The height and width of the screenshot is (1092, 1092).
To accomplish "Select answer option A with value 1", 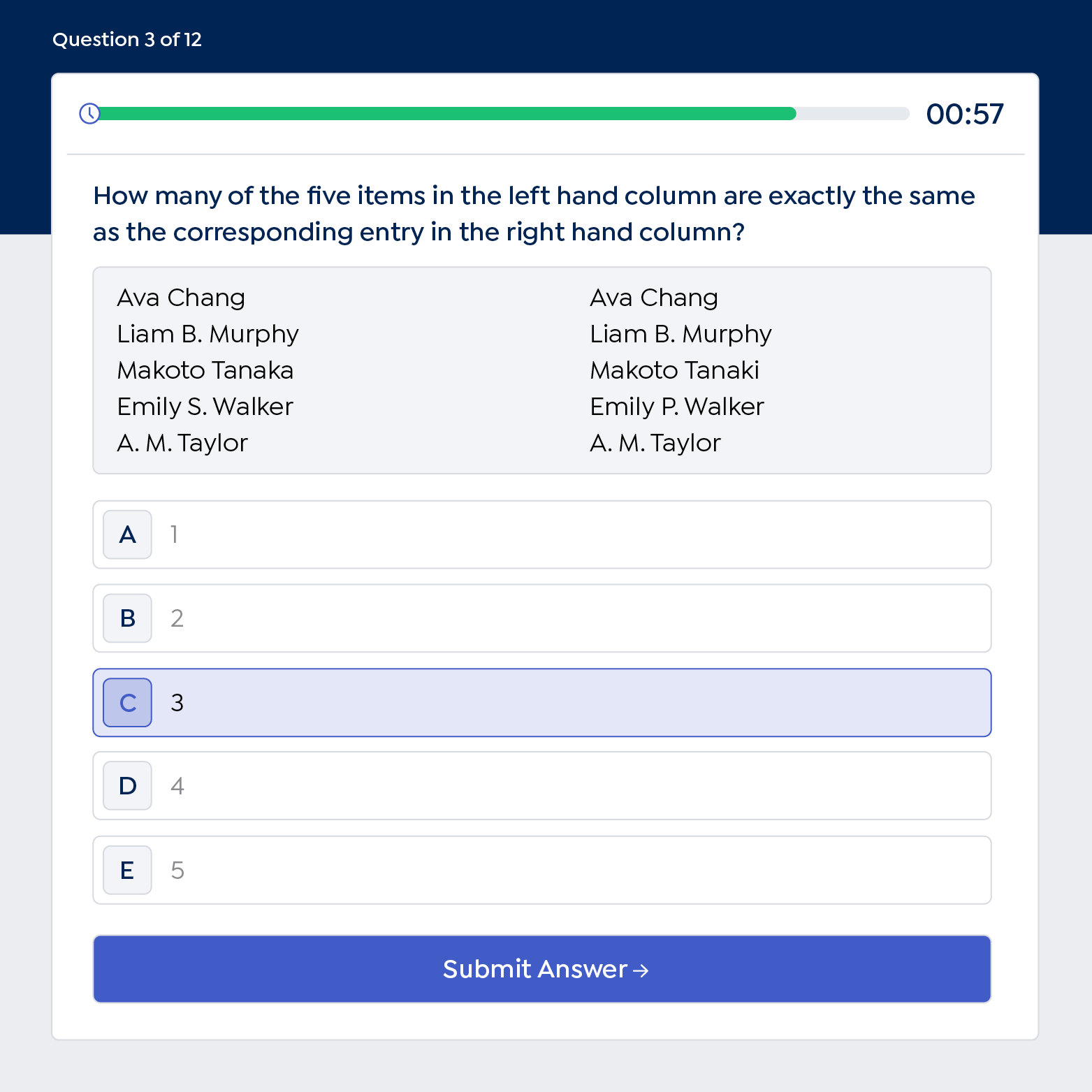I will tap(541, 534).
